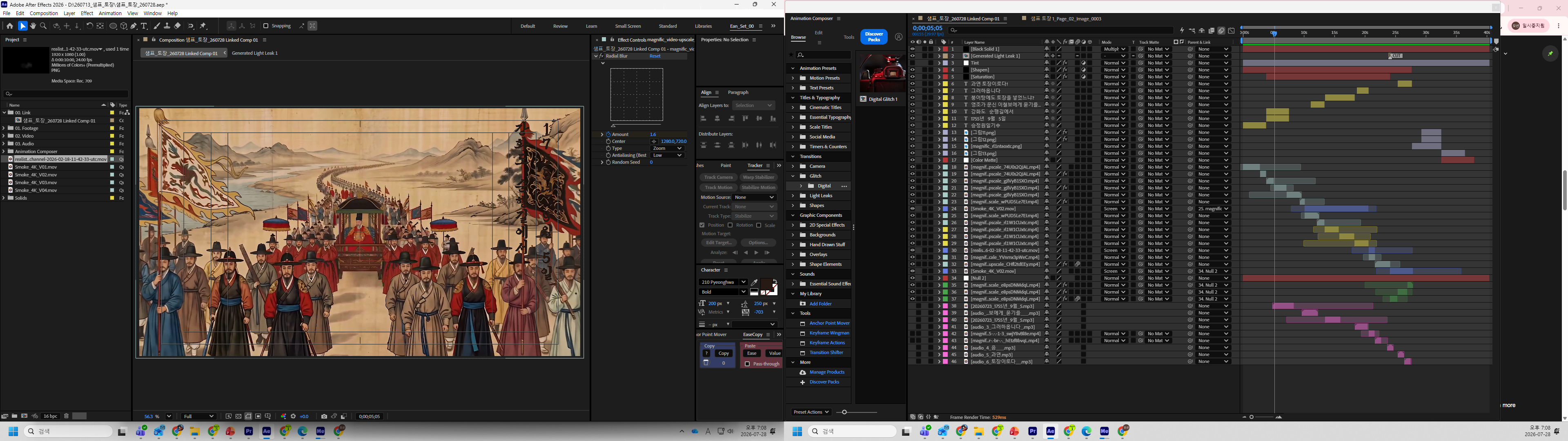Open the Preset Actions dropdown
Image resolution: width=1568 pixels, height=441 pixels.
pos(811,412)
